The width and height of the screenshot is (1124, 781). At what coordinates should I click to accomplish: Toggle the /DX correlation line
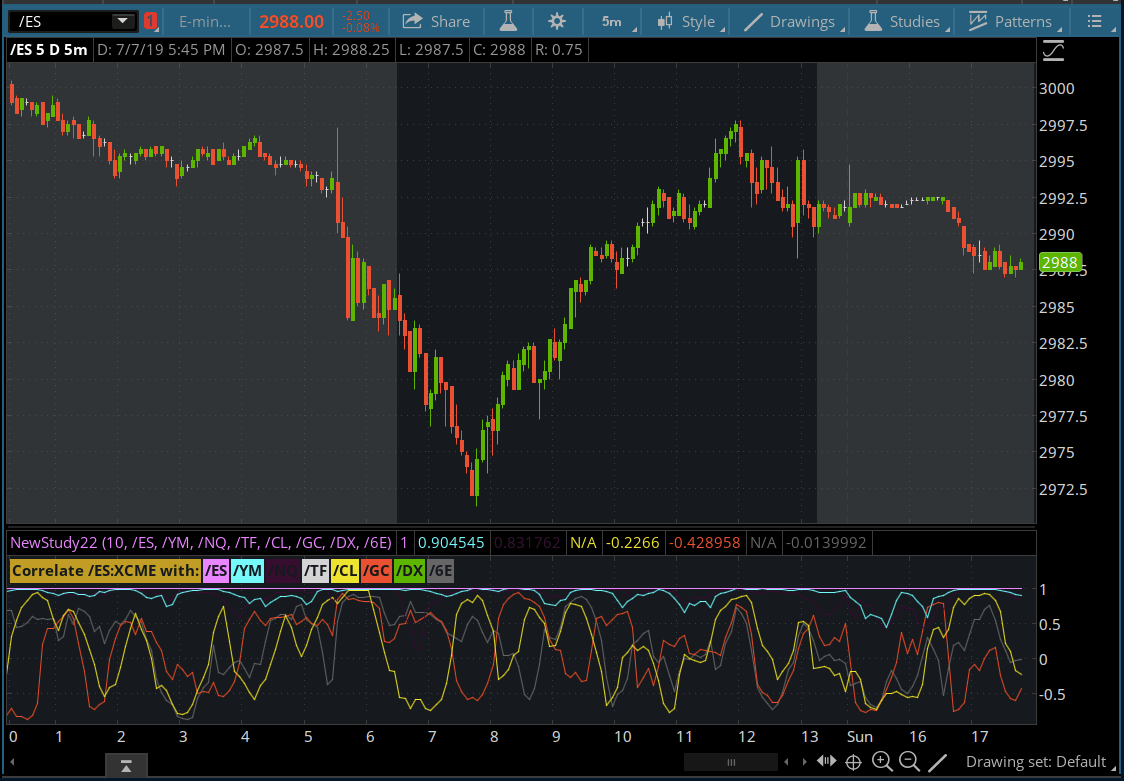(409, 571)
